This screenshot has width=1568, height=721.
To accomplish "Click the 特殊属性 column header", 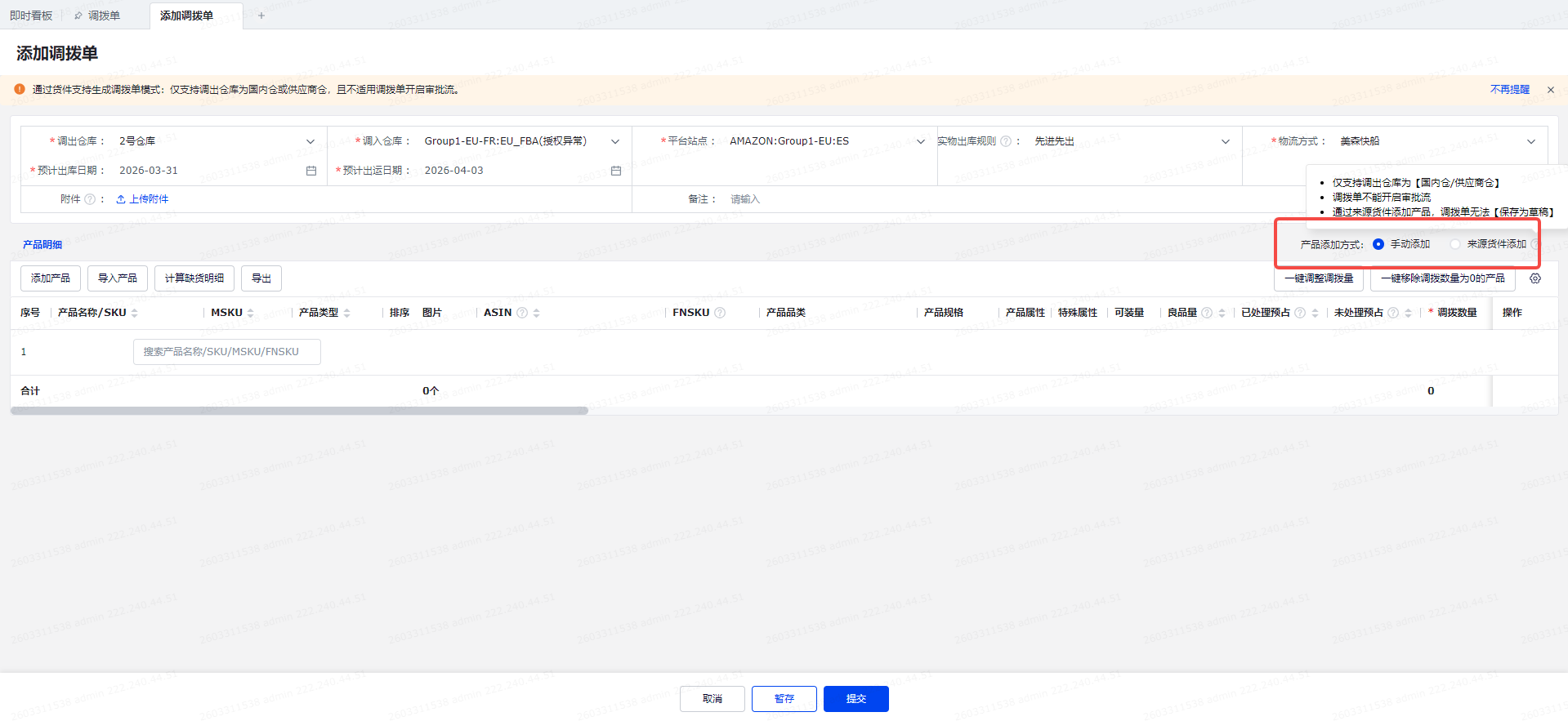I will click(x=1078, y=313).
